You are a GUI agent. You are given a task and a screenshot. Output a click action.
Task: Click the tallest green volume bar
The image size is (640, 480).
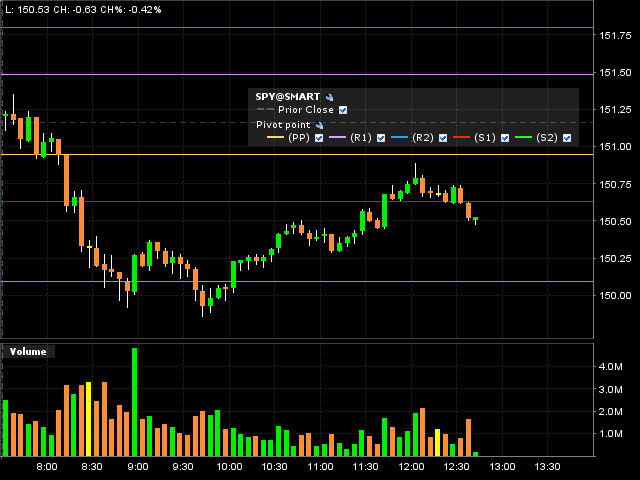[134, 400]
